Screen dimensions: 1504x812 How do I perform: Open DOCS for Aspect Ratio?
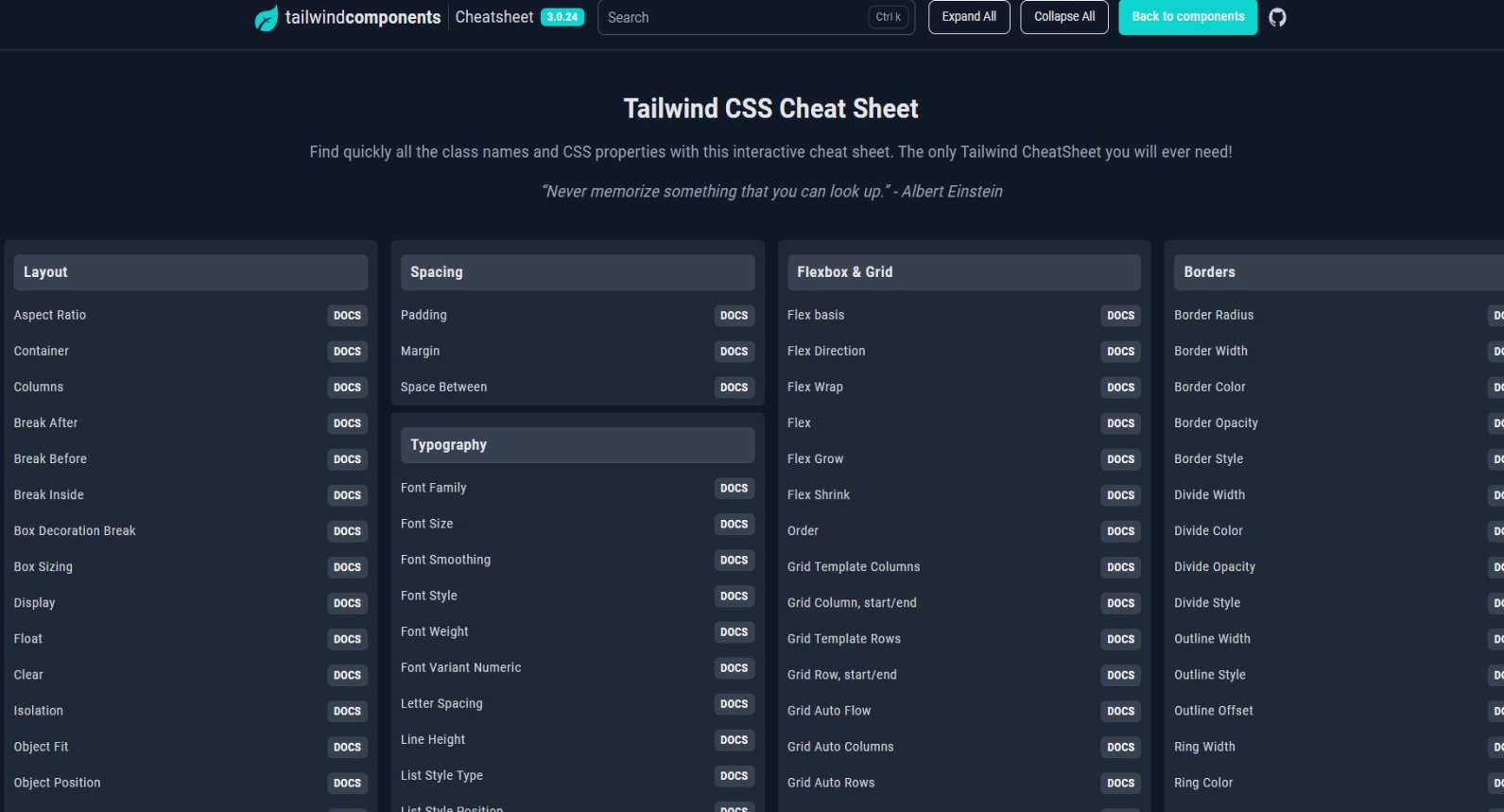point(347,316)
